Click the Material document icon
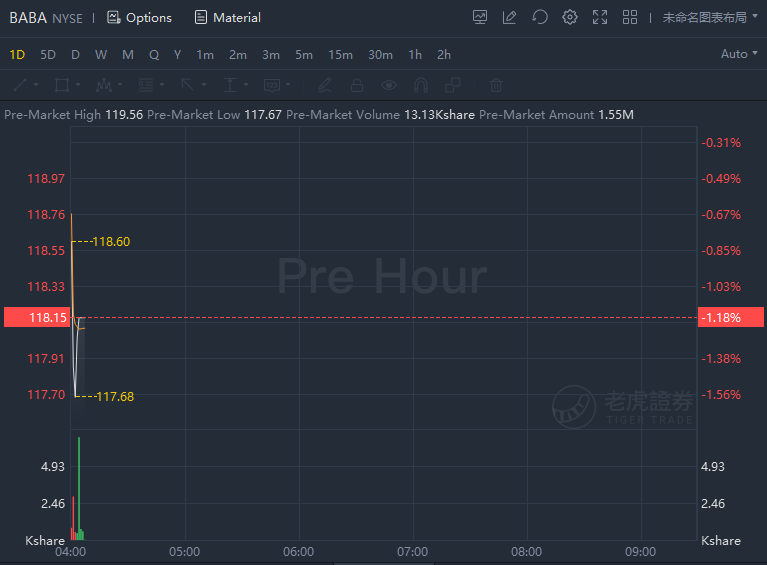767x565 pixels. tap(201, 18)
